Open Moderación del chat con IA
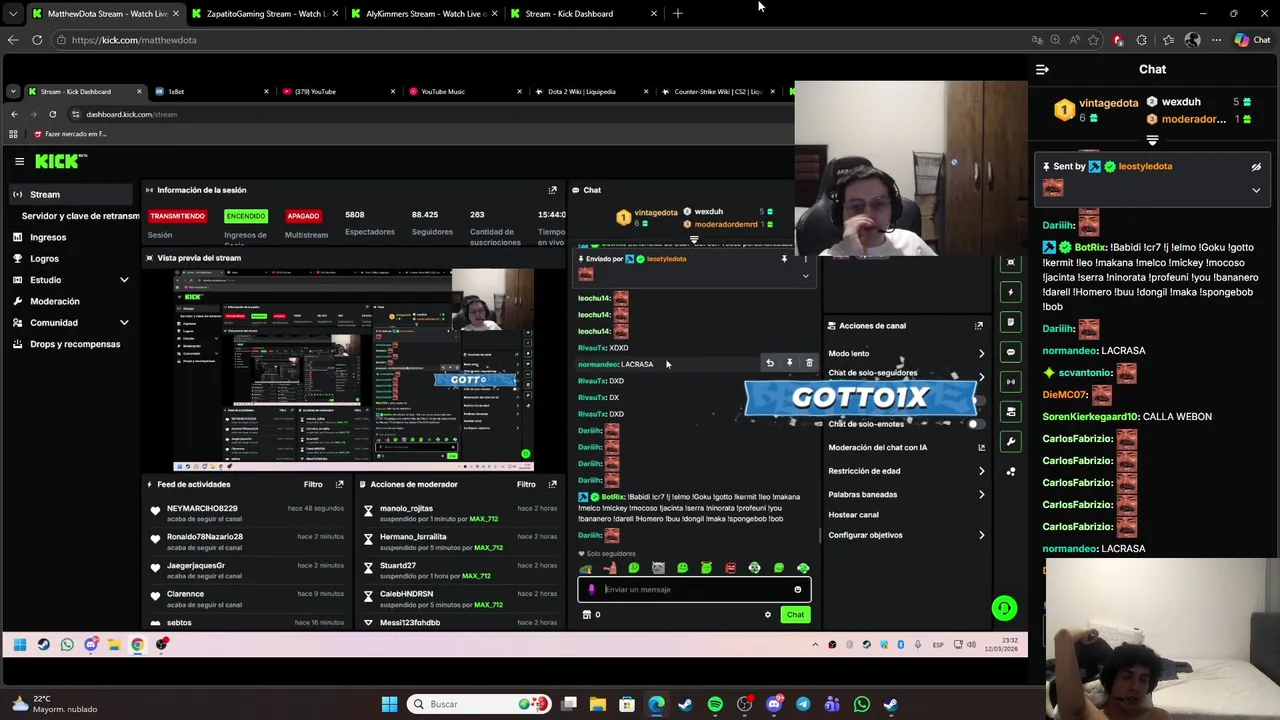 coord(906,447)
